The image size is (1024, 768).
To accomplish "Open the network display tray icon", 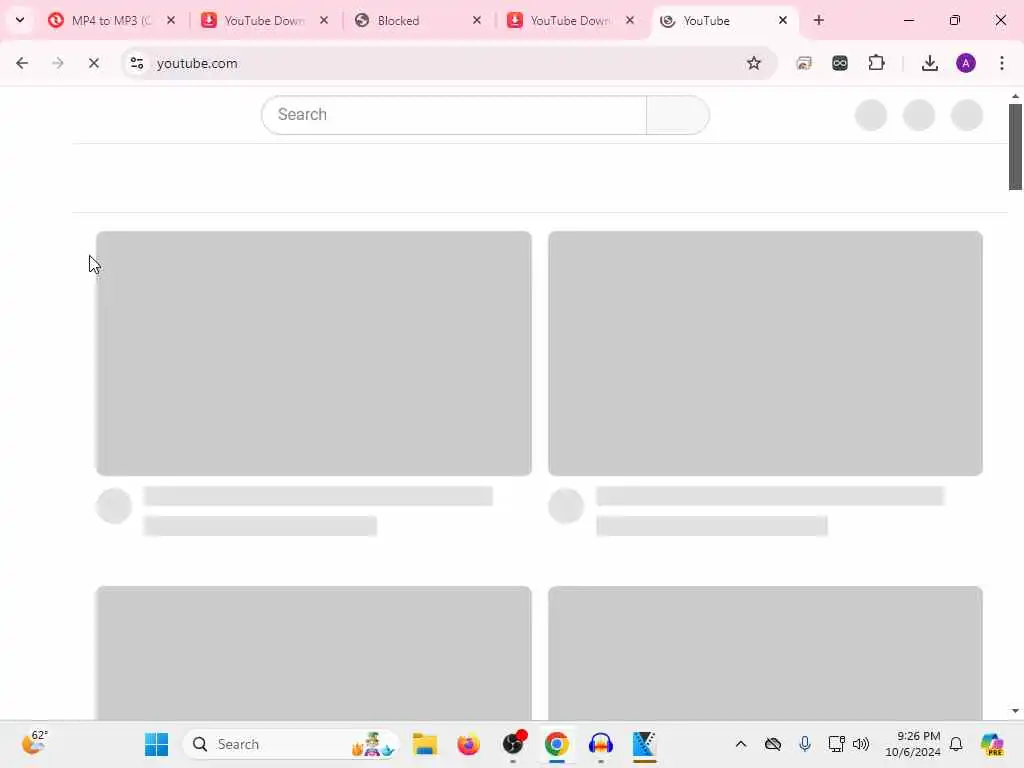I will point(837,744).
